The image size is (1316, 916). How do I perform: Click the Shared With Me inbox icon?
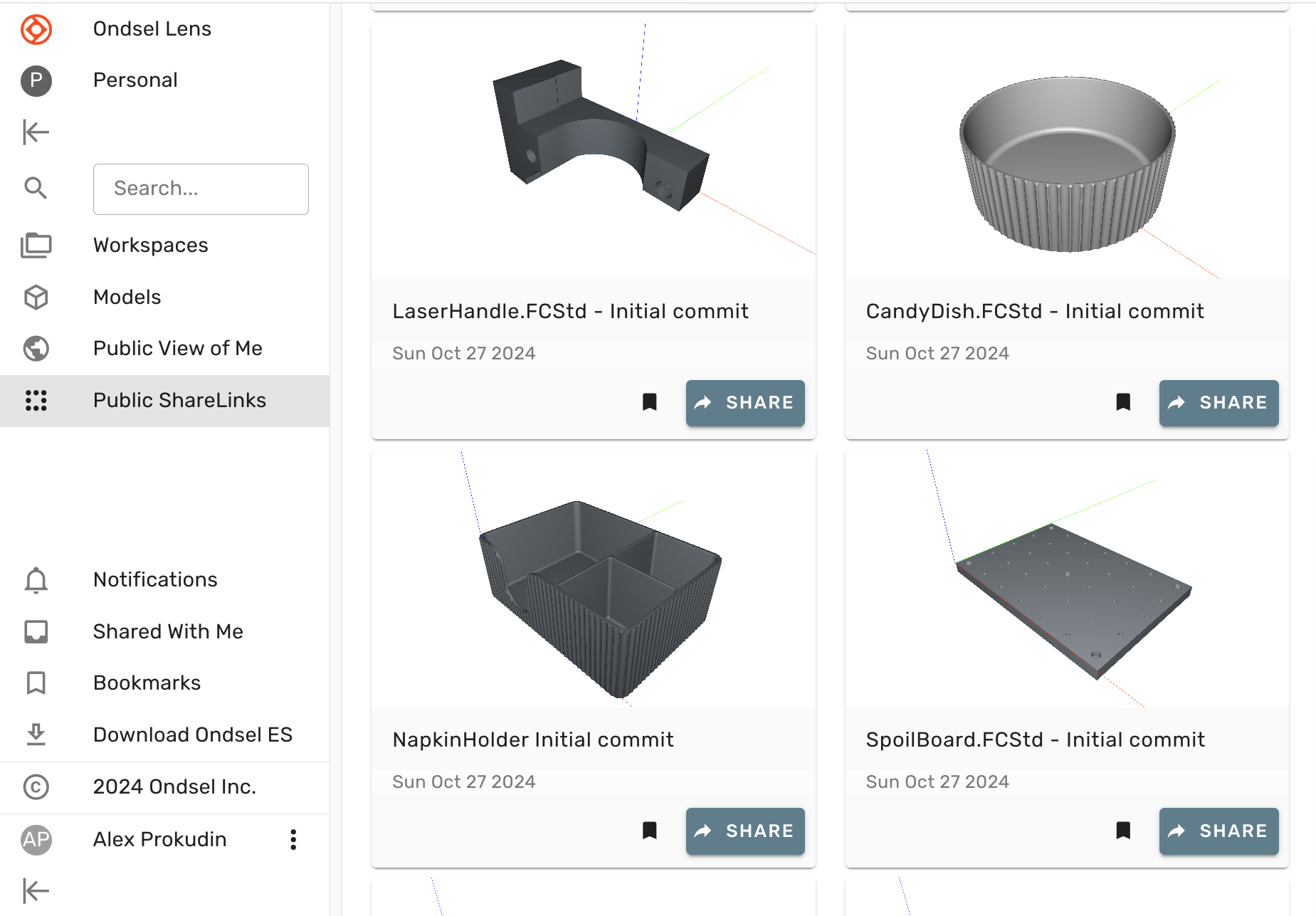pos(36,631)
